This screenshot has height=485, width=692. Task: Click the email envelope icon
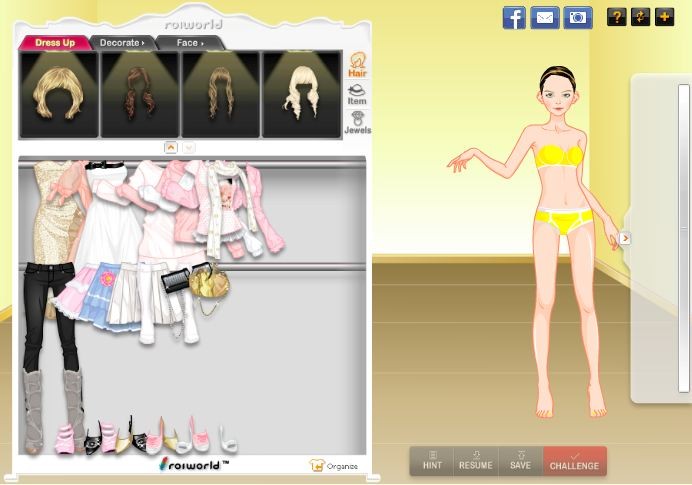coord(545,17)
